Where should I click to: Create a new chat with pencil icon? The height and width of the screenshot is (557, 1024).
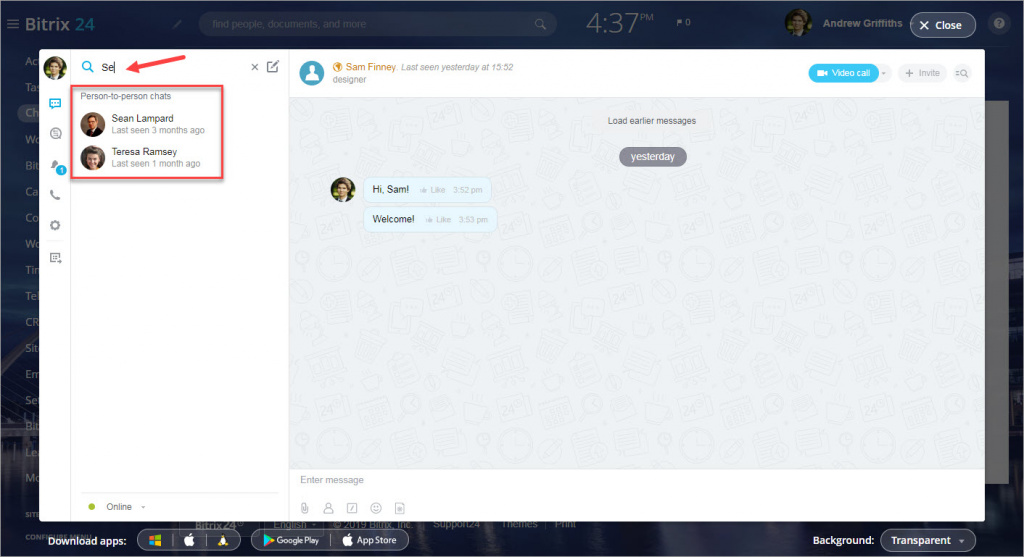(x=273, y=66)
